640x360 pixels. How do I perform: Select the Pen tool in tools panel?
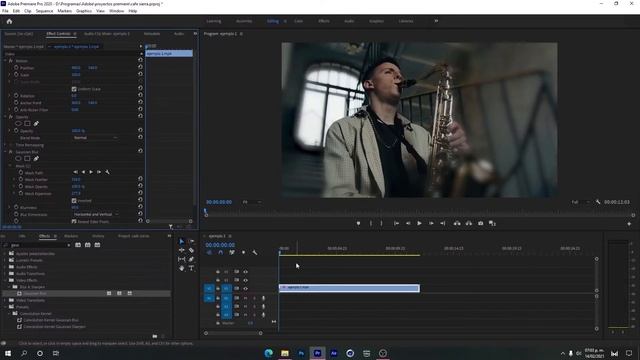click(191, 259)
